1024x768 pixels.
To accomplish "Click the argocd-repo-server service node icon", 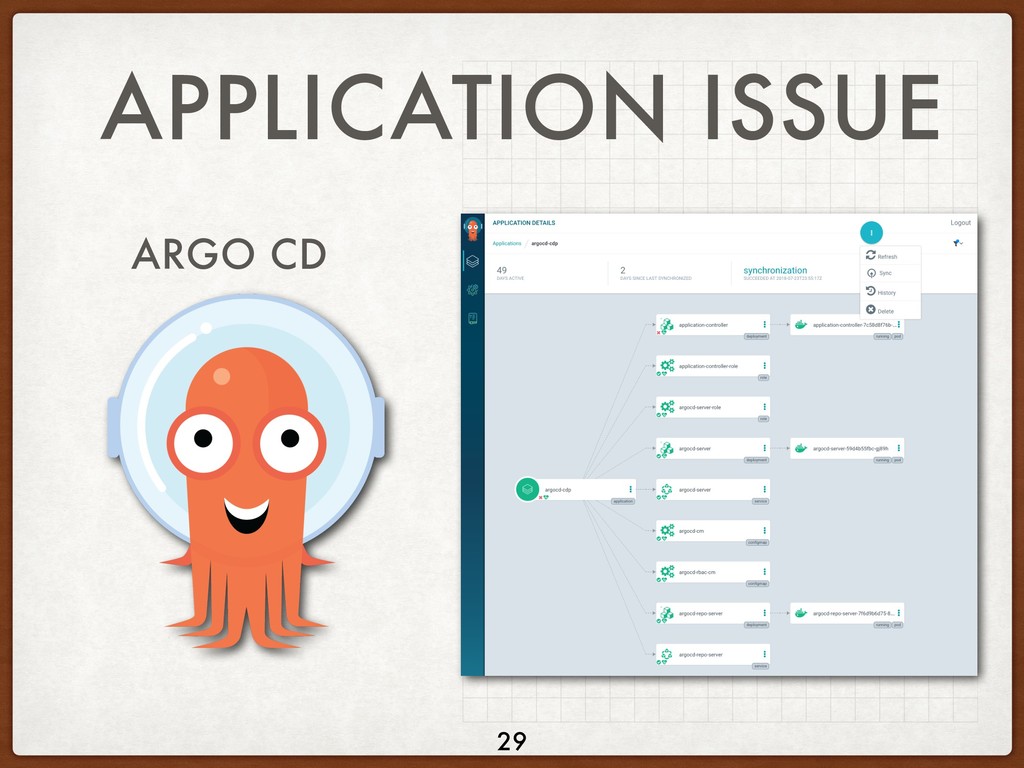I will tap(666, 654).
